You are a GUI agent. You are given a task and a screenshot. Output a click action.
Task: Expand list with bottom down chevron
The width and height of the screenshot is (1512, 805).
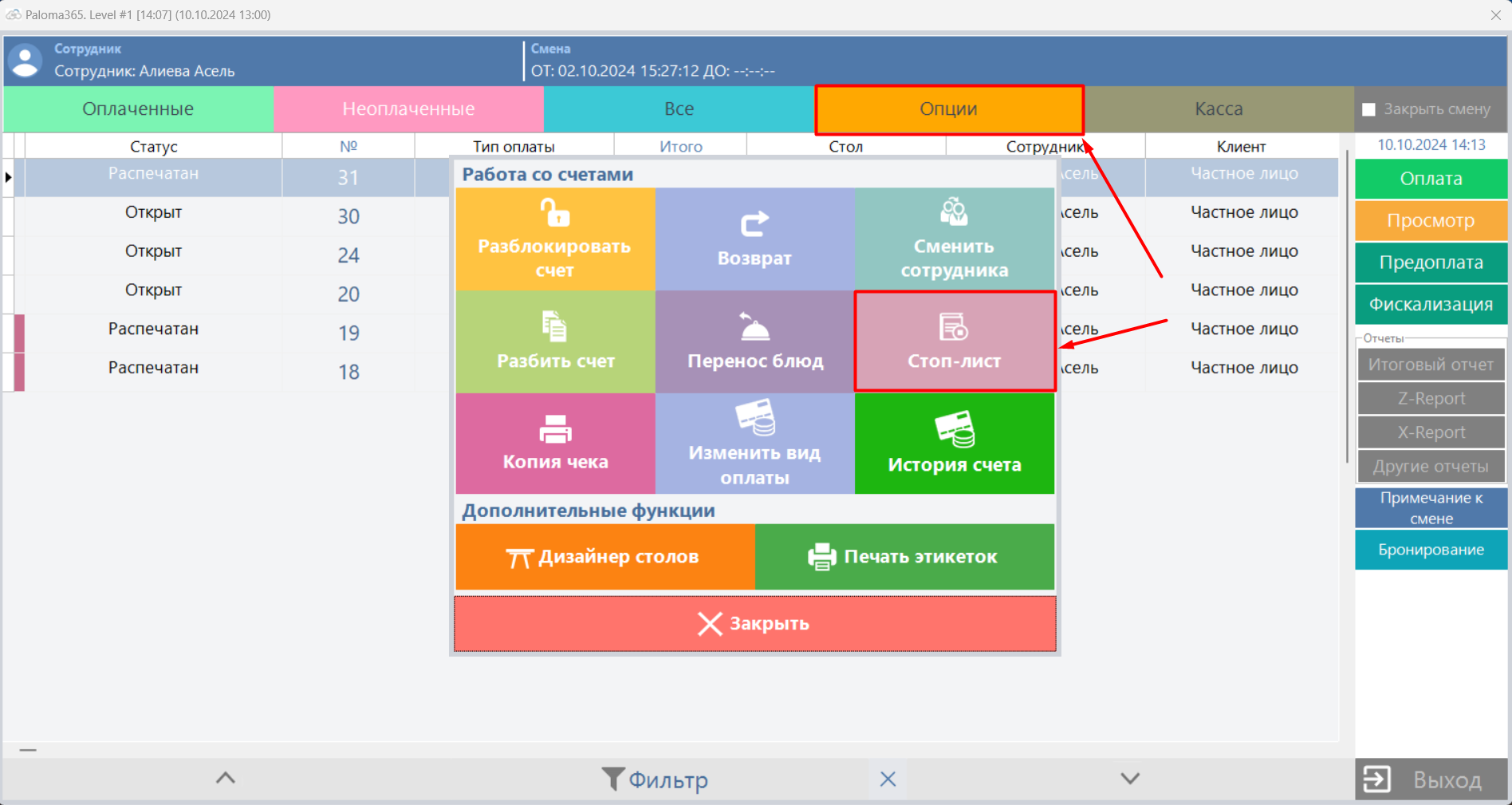(1129, 779)
